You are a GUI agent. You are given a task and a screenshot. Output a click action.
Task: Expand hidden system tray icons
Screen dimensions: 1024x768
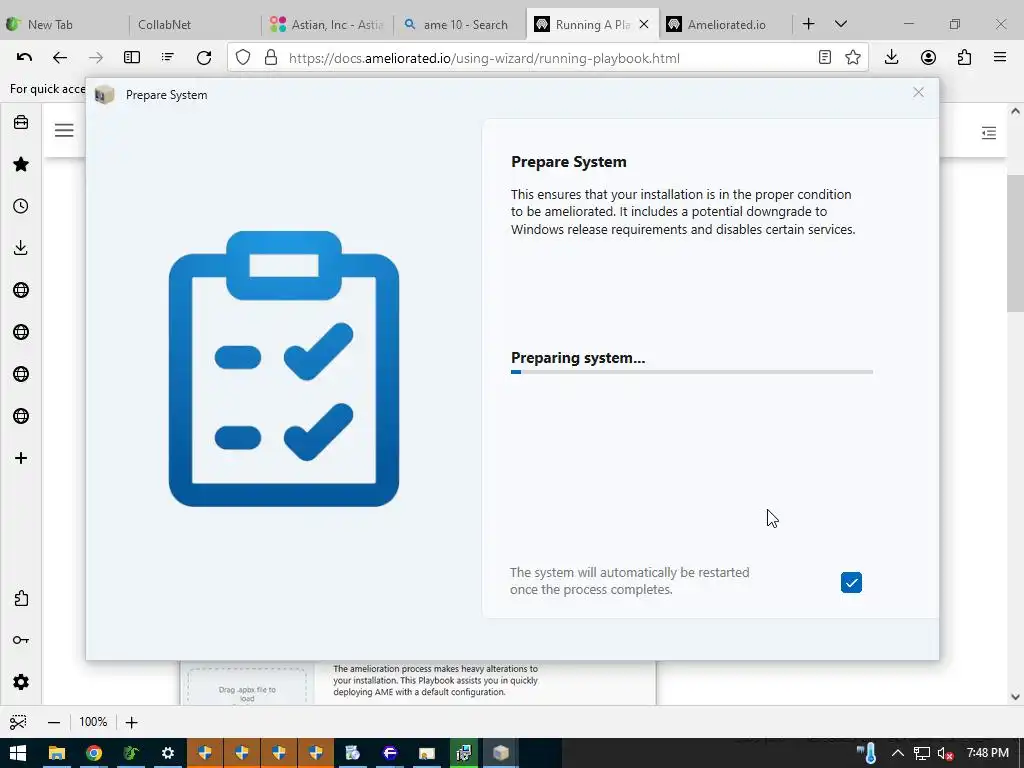[x=898, y=753]
